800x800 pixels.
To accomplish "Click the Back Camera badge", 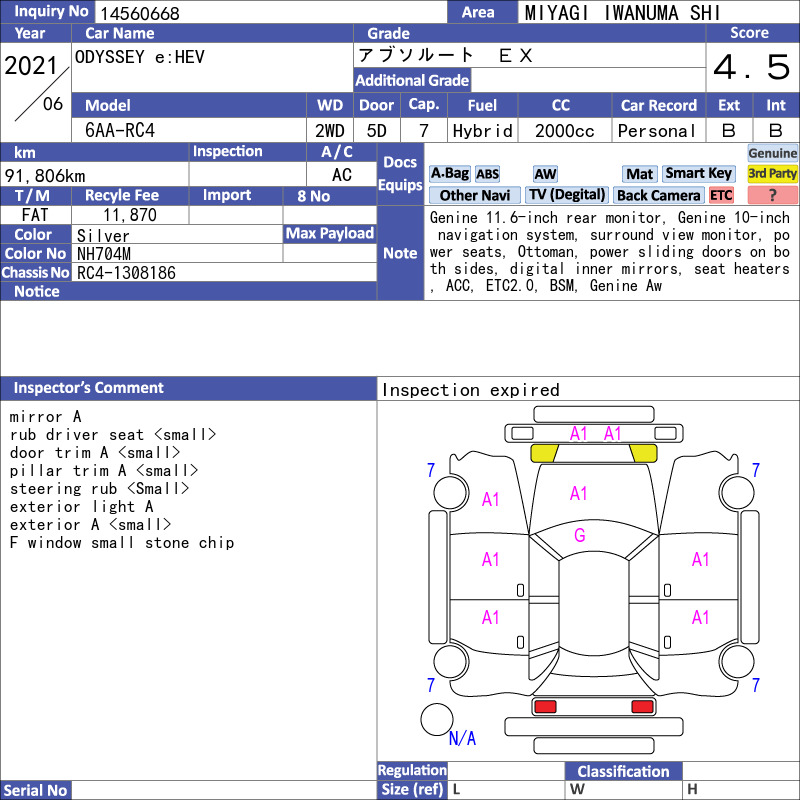I will coord(658,195).
